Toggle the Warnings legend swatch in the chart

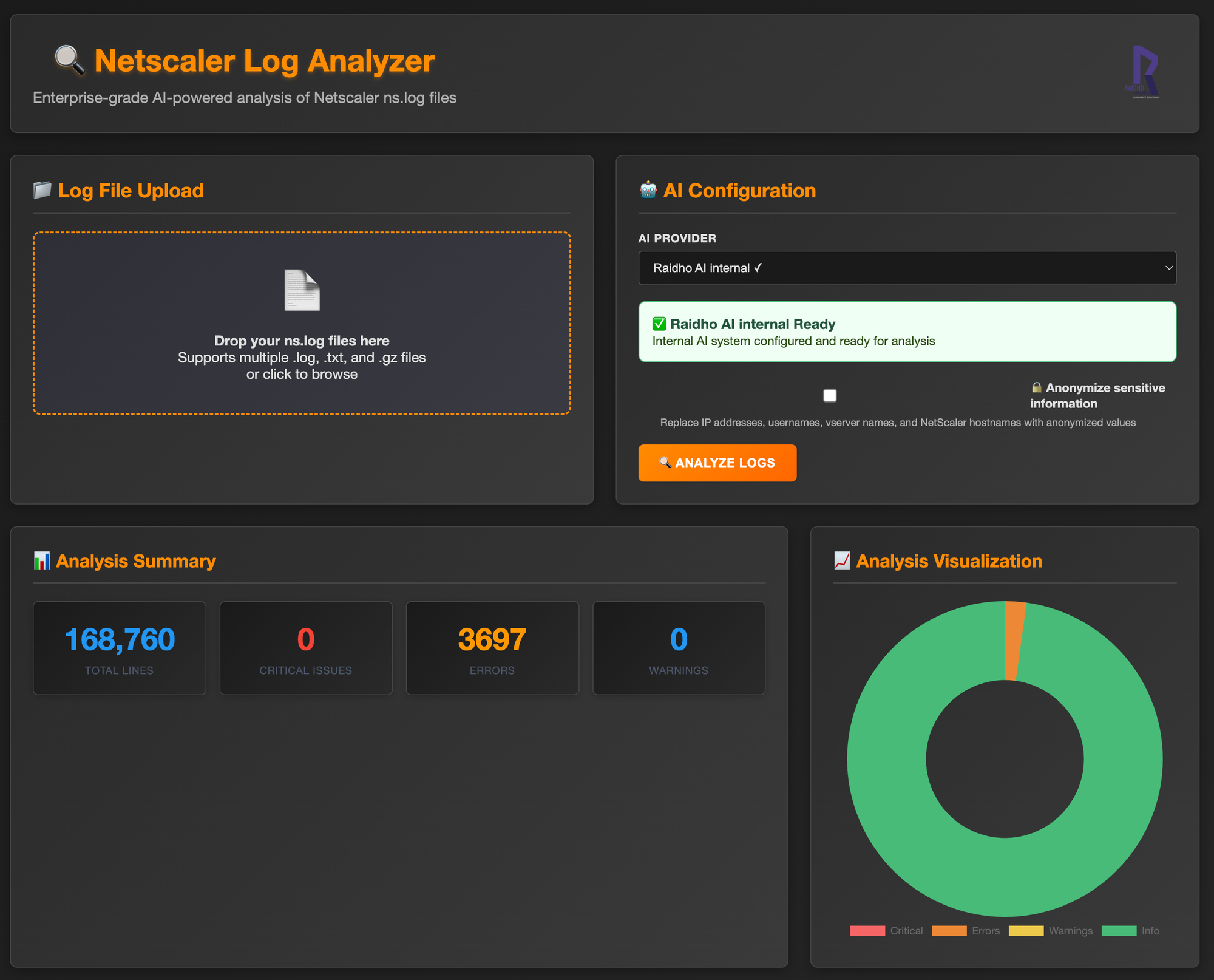pos(1026,931)
